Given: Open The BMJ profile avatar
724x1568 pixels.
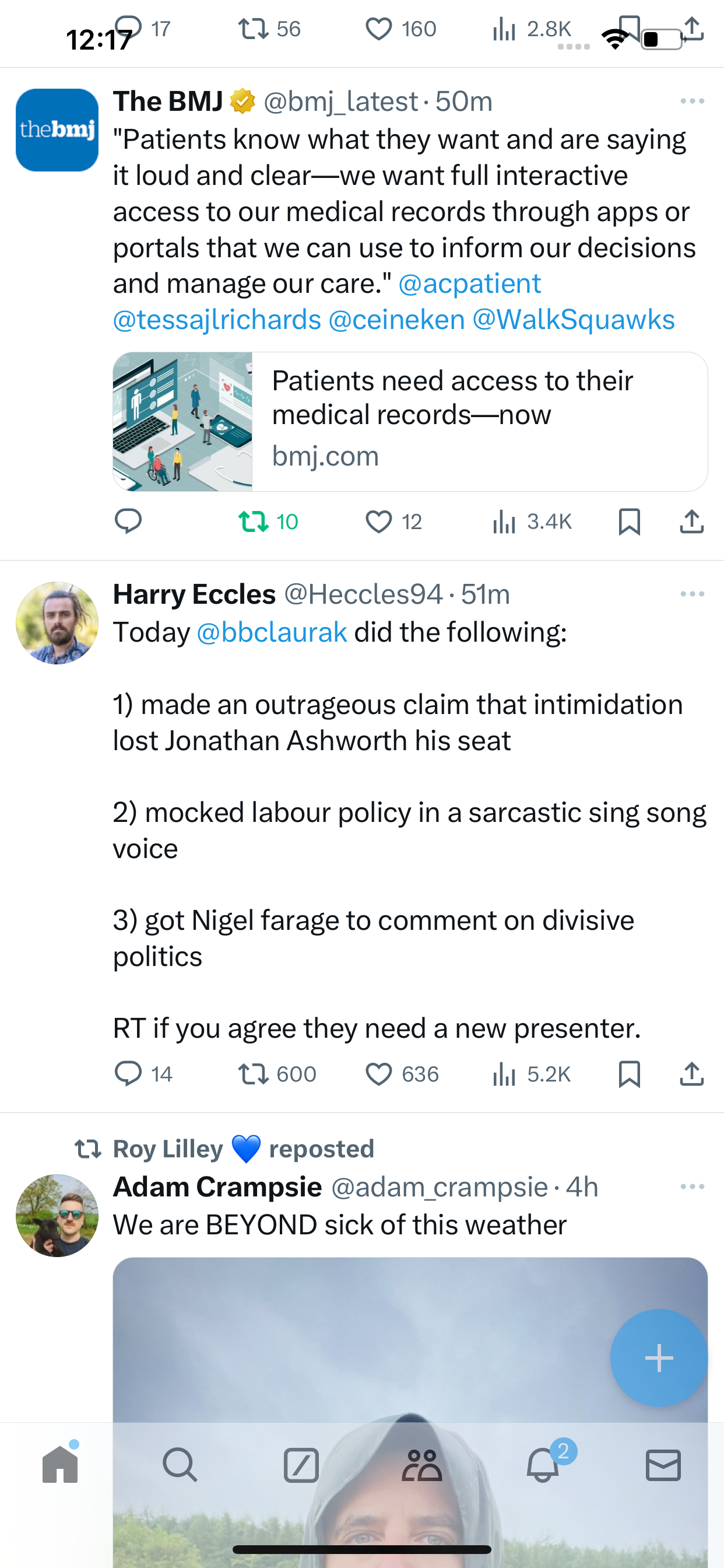Looking at the screenshot, I should 57,129.
